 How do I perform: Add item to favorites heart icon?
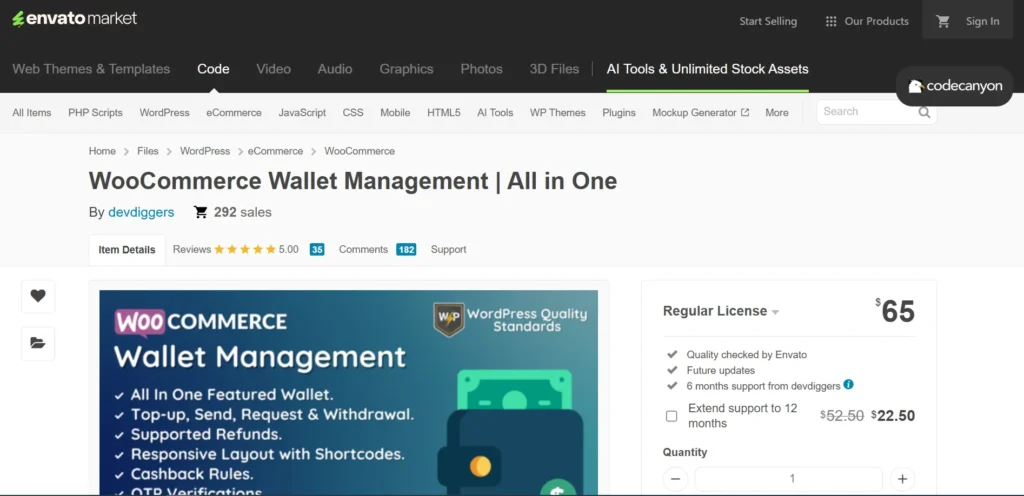click(x=38, y=296)
